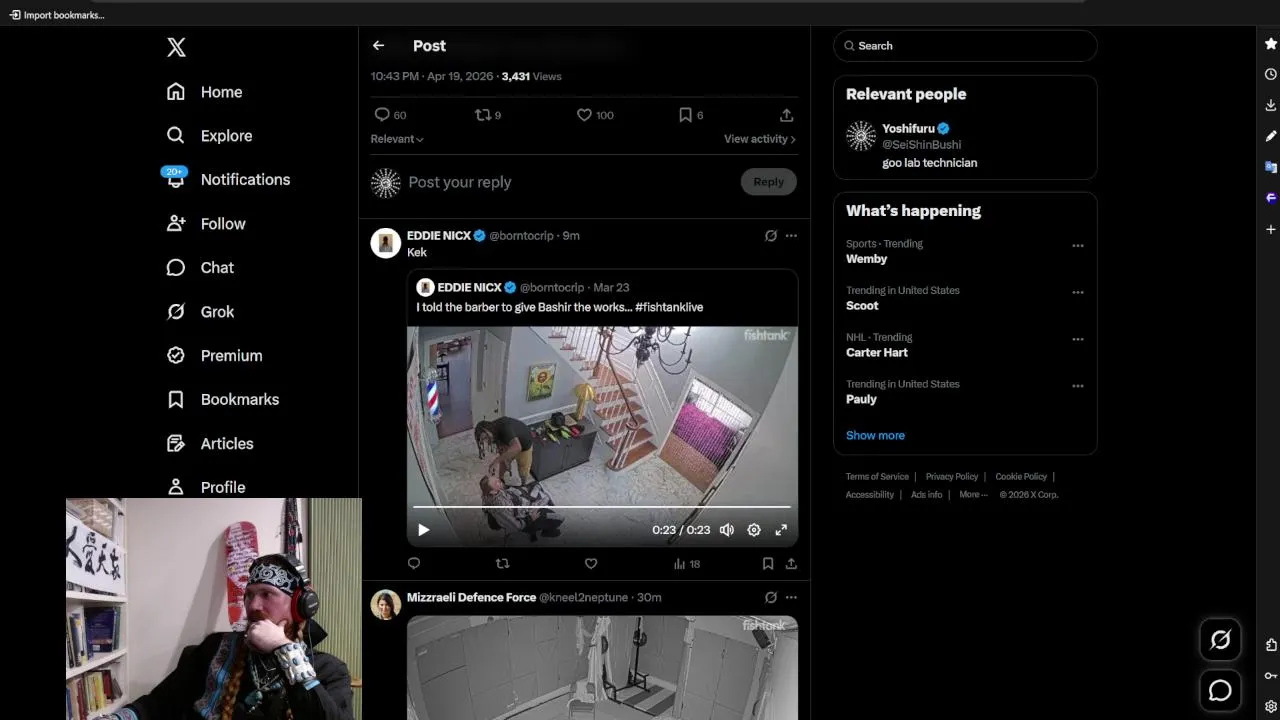Bookmark EDDIE NICX's Kek comment
Image resolution: width=1280 pixels, height=720 pixels.
[x=768, y=564]
